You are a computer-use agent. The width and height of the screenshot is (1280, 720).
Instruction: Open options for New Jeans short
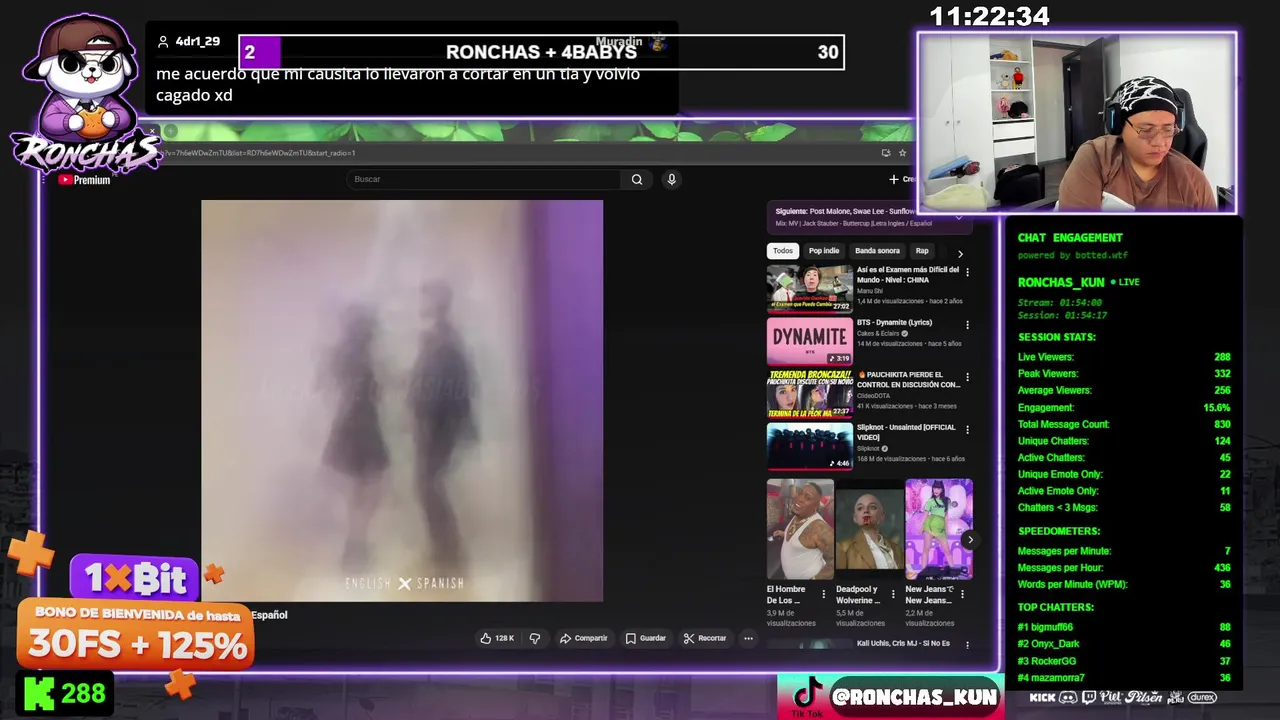click(963, 594)
